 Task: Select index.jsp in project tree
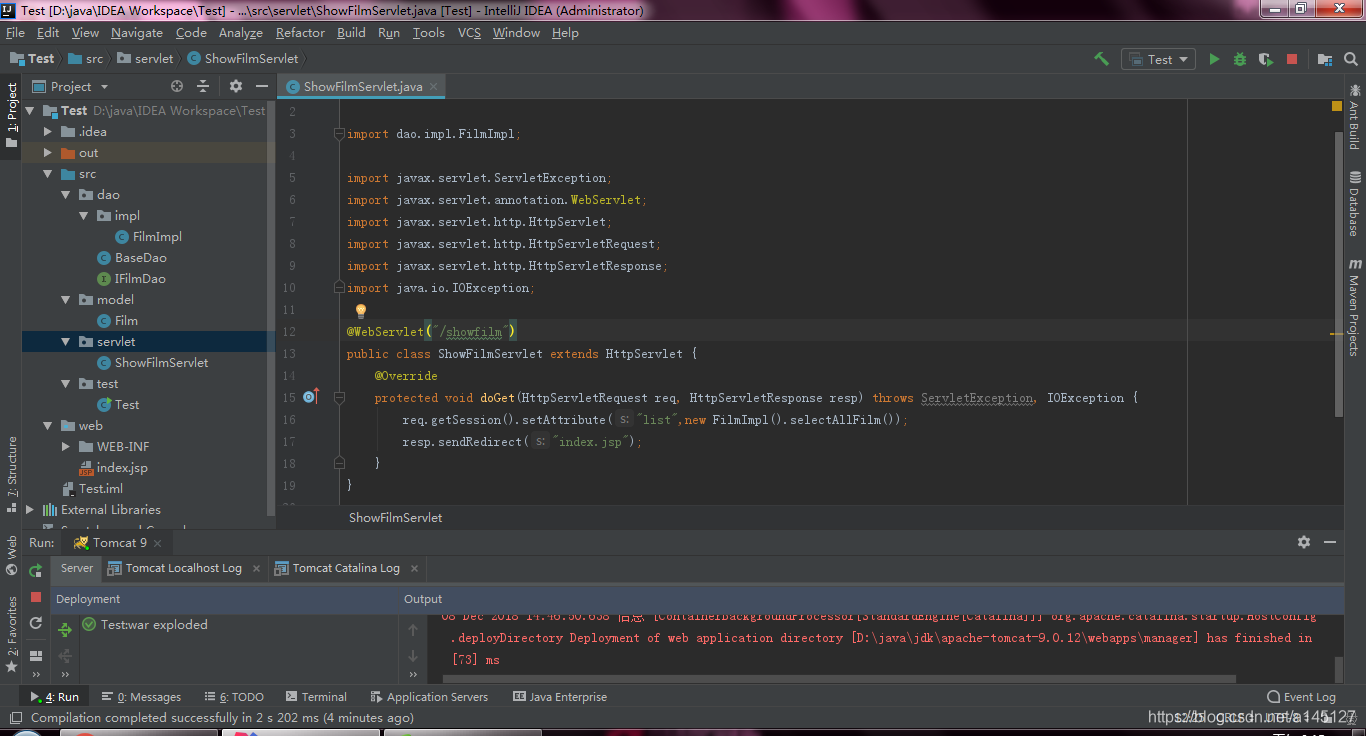[x=113, y=467]
